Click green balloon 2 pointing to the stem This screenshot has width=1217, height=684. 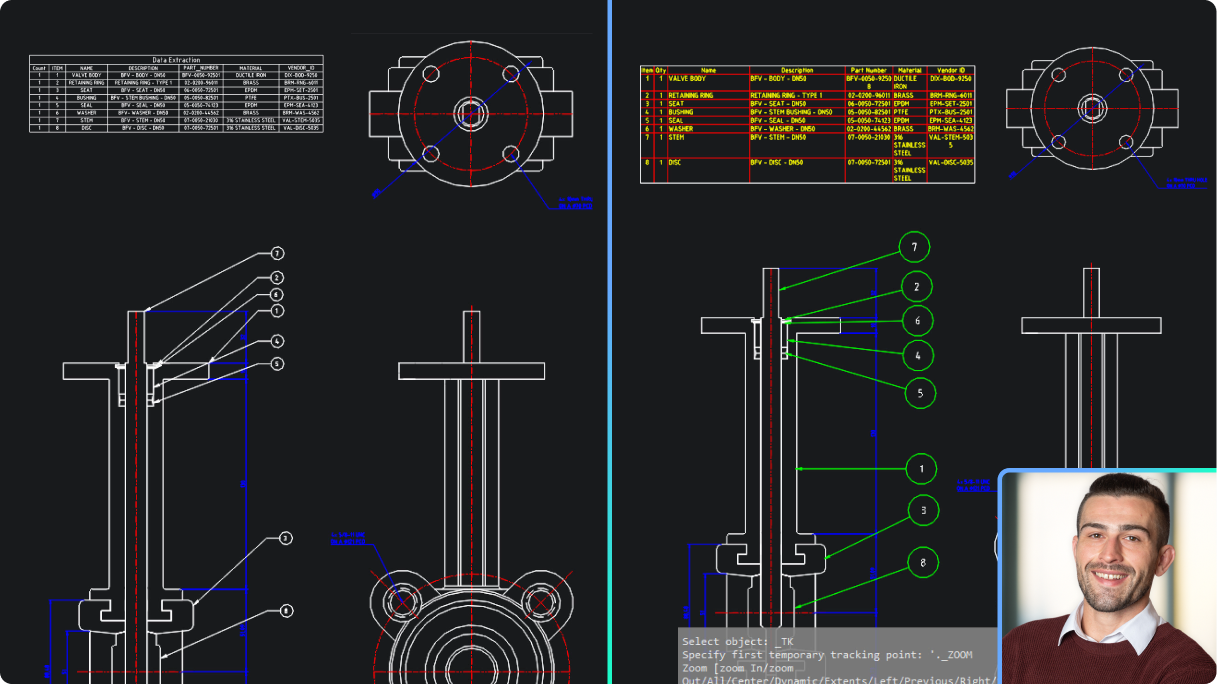(x=917, y=287)
